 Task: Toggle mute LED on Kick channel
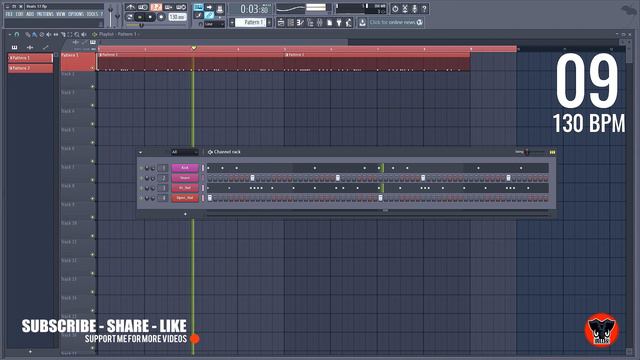tap(141, 168)
